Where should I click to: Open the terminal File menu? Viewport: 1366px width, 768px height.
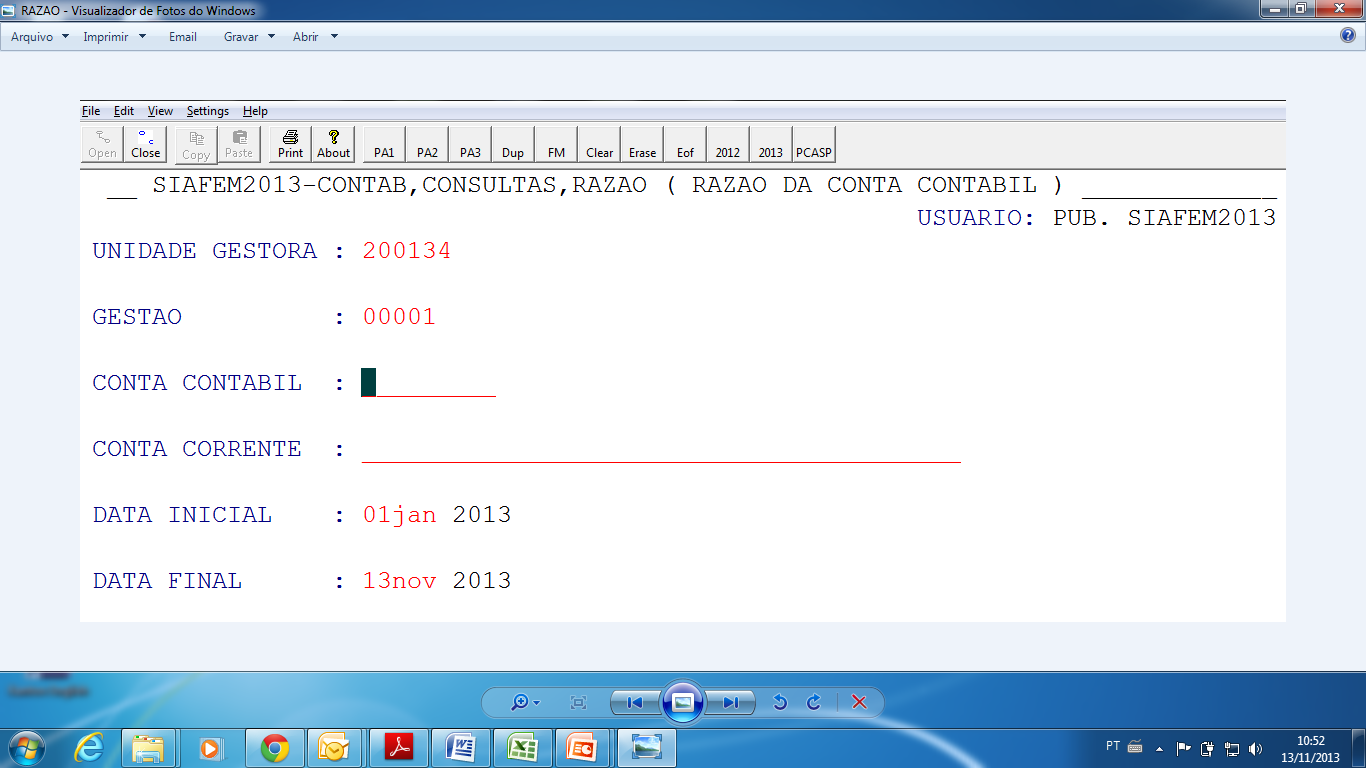coord(91,111)
